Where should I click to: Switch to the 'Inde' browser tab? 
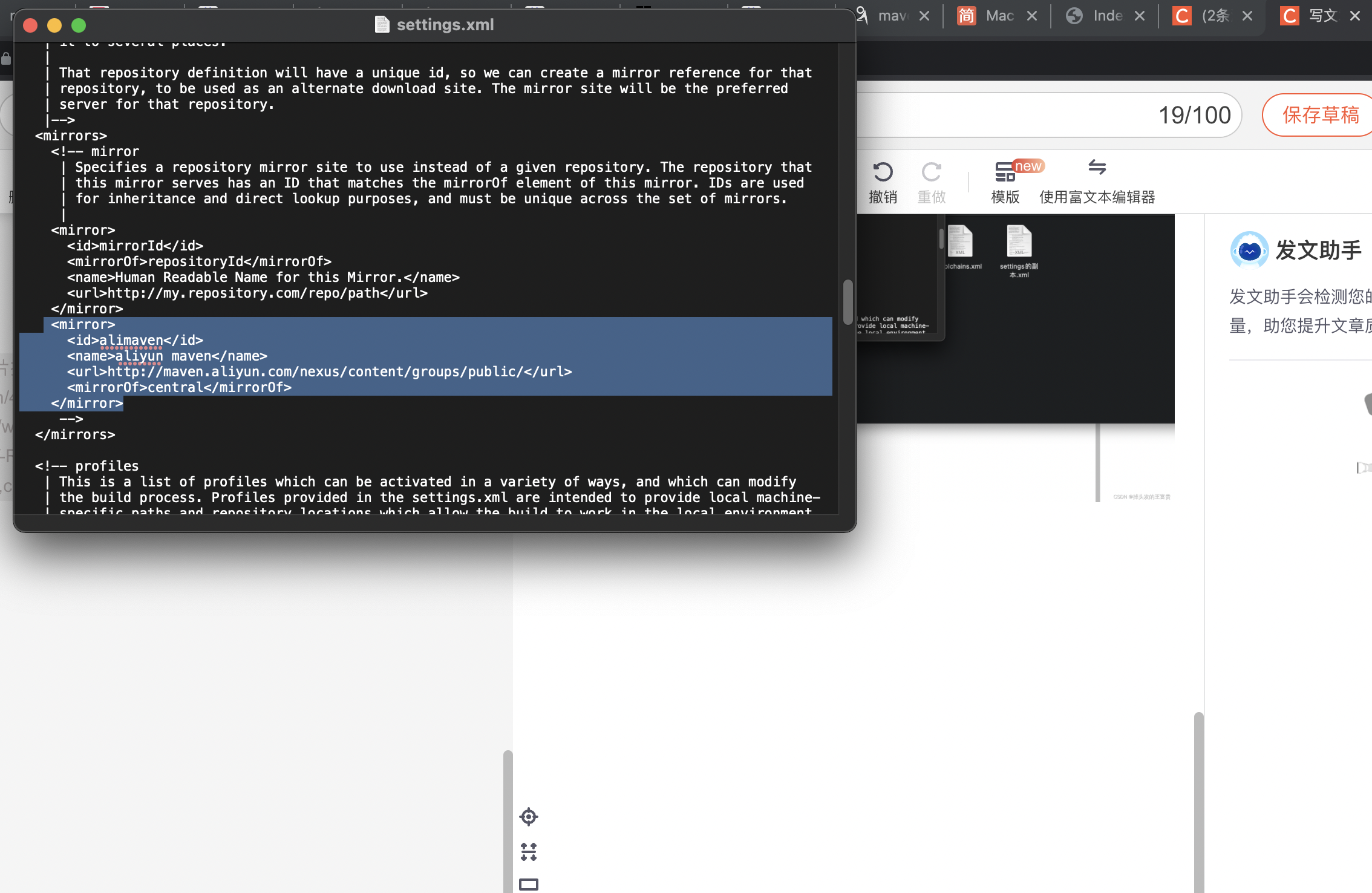tap(1107, 16)
